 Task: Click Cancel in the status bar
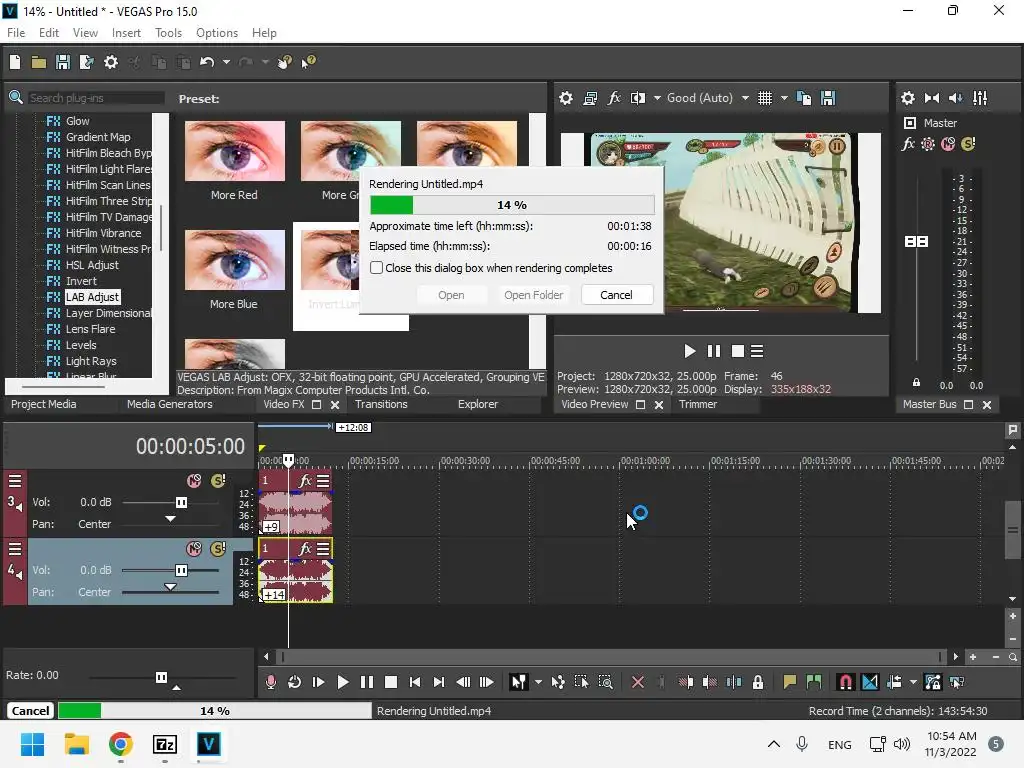30,711
